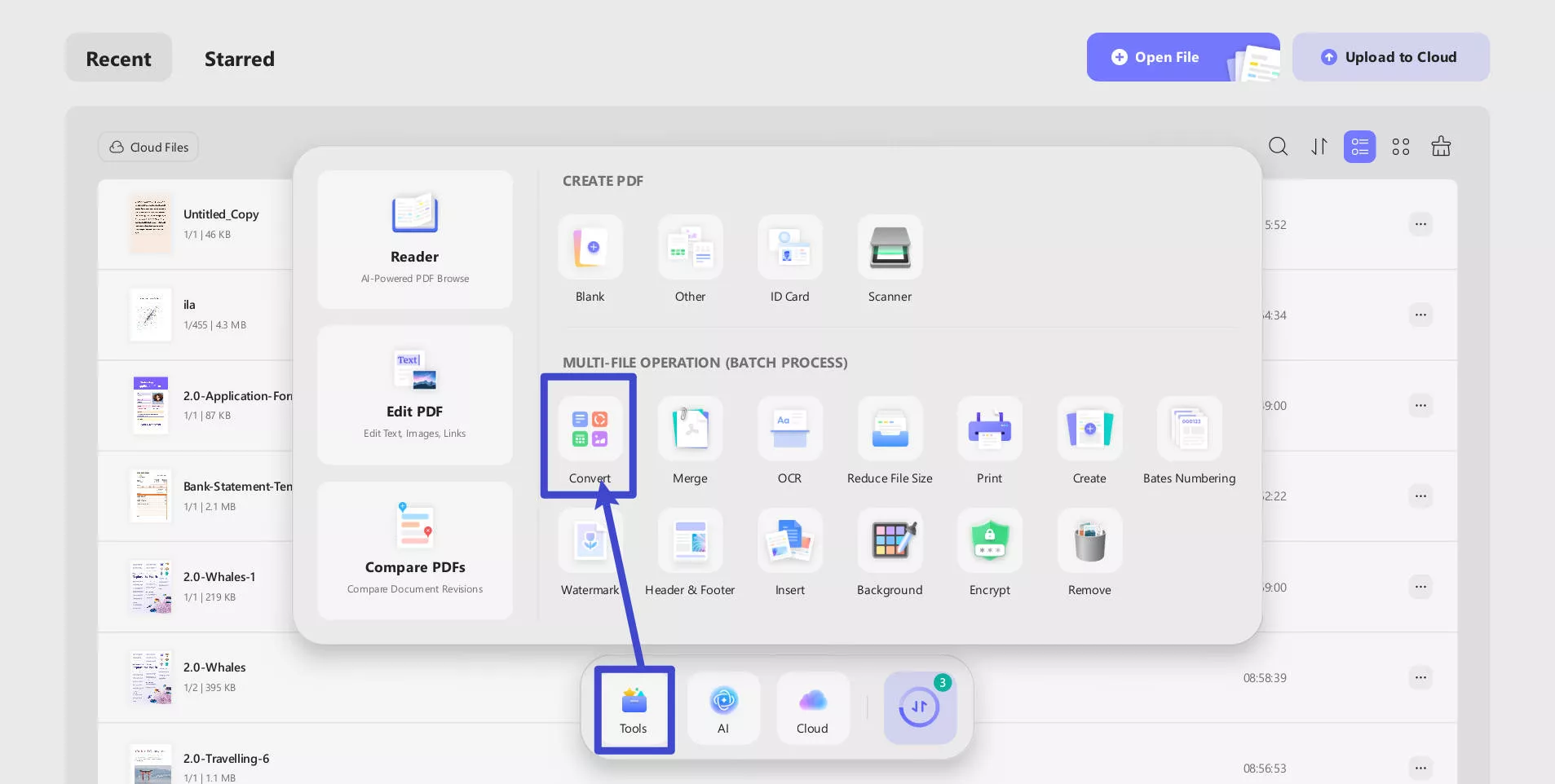Switch to list view layout
1555x784 pixels.
click(x=1359, y=147)
